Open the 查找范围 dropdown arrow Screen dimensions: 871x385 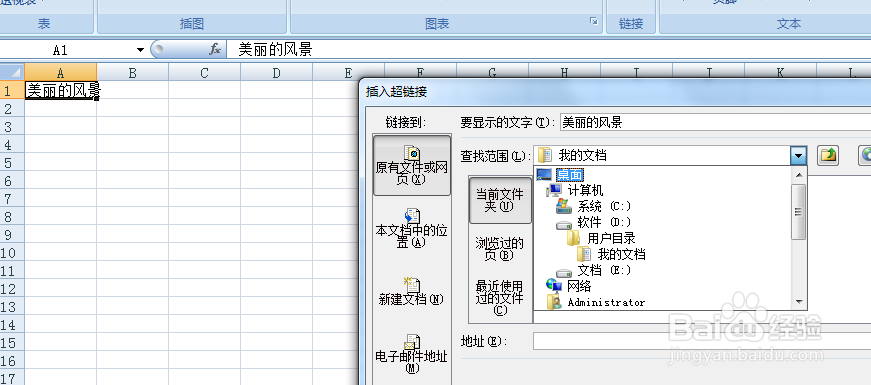tap(799, 156)
